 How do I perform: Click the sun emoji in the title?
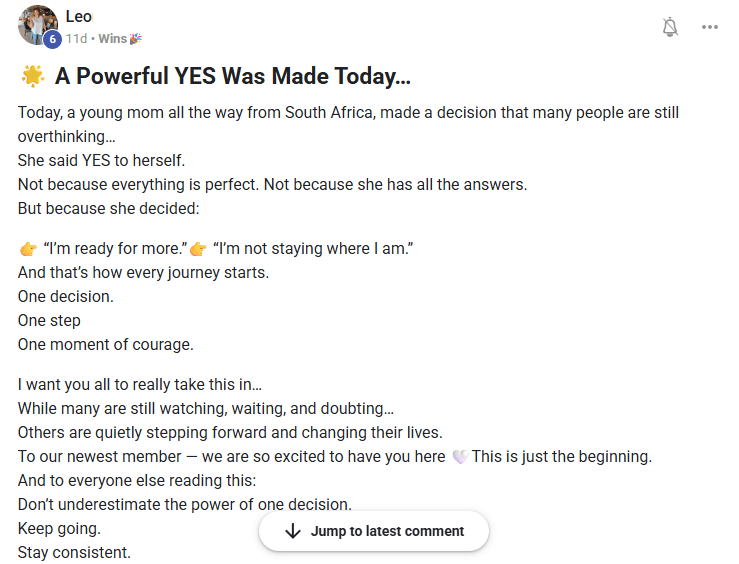(31, 76)
